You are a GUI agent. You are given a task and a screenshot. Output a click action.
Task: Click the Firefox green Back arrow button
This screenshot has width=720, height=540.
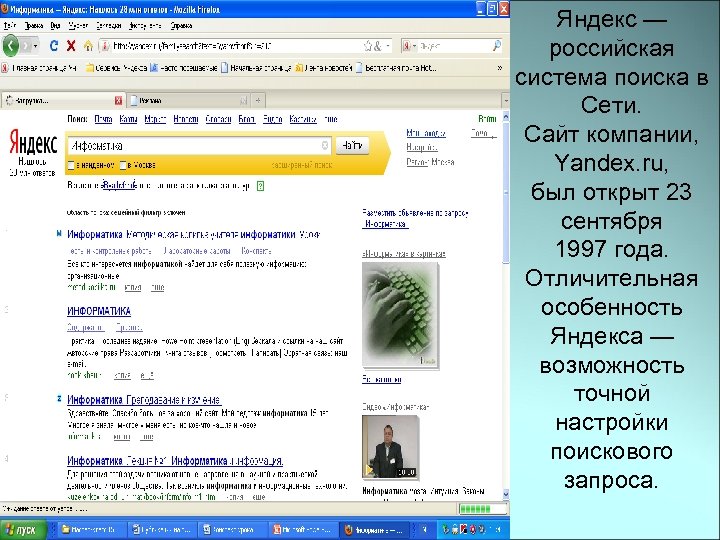click(10, 46)
